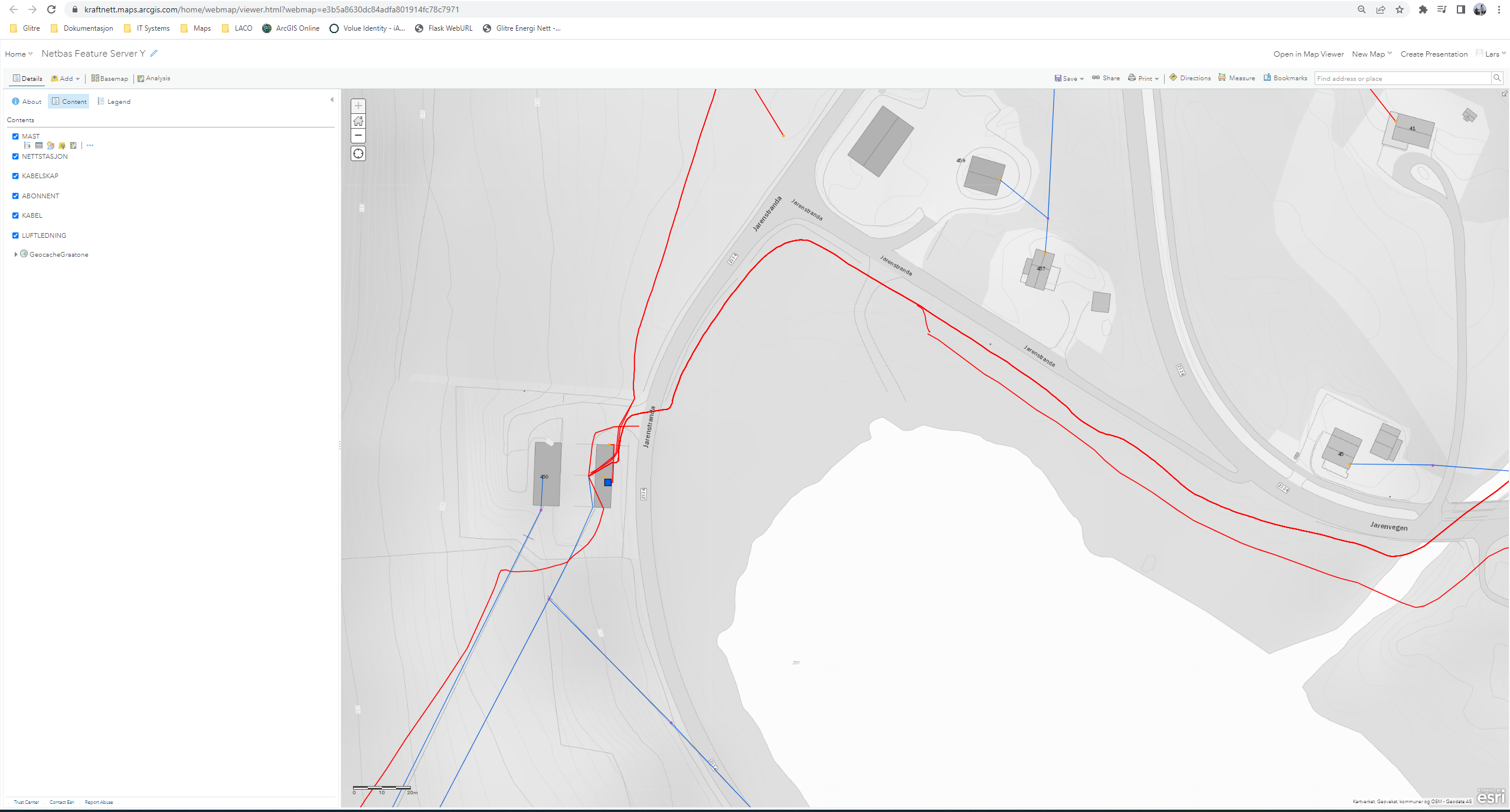This screenshot has height=812, width=1510.
Task: Click map zoom in plus button
Action: point(358,106)
